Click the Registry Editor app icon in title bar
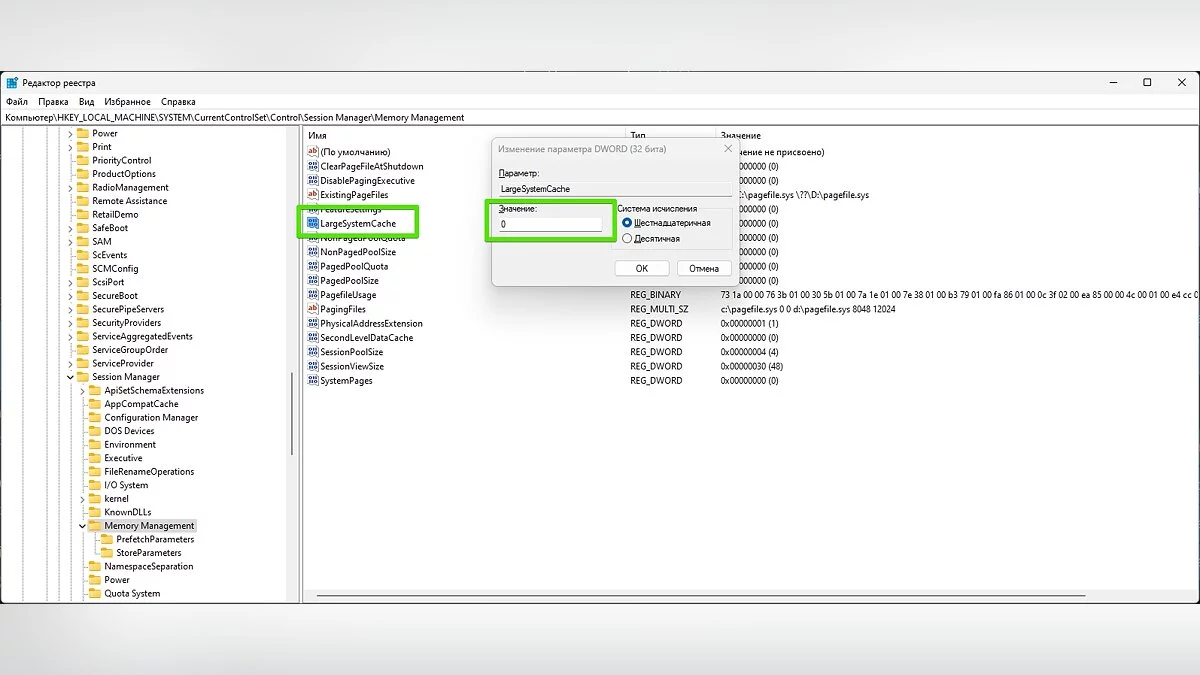Image resolution: width=1200 pixels, height=675 pixels. (x=12, y=83)
